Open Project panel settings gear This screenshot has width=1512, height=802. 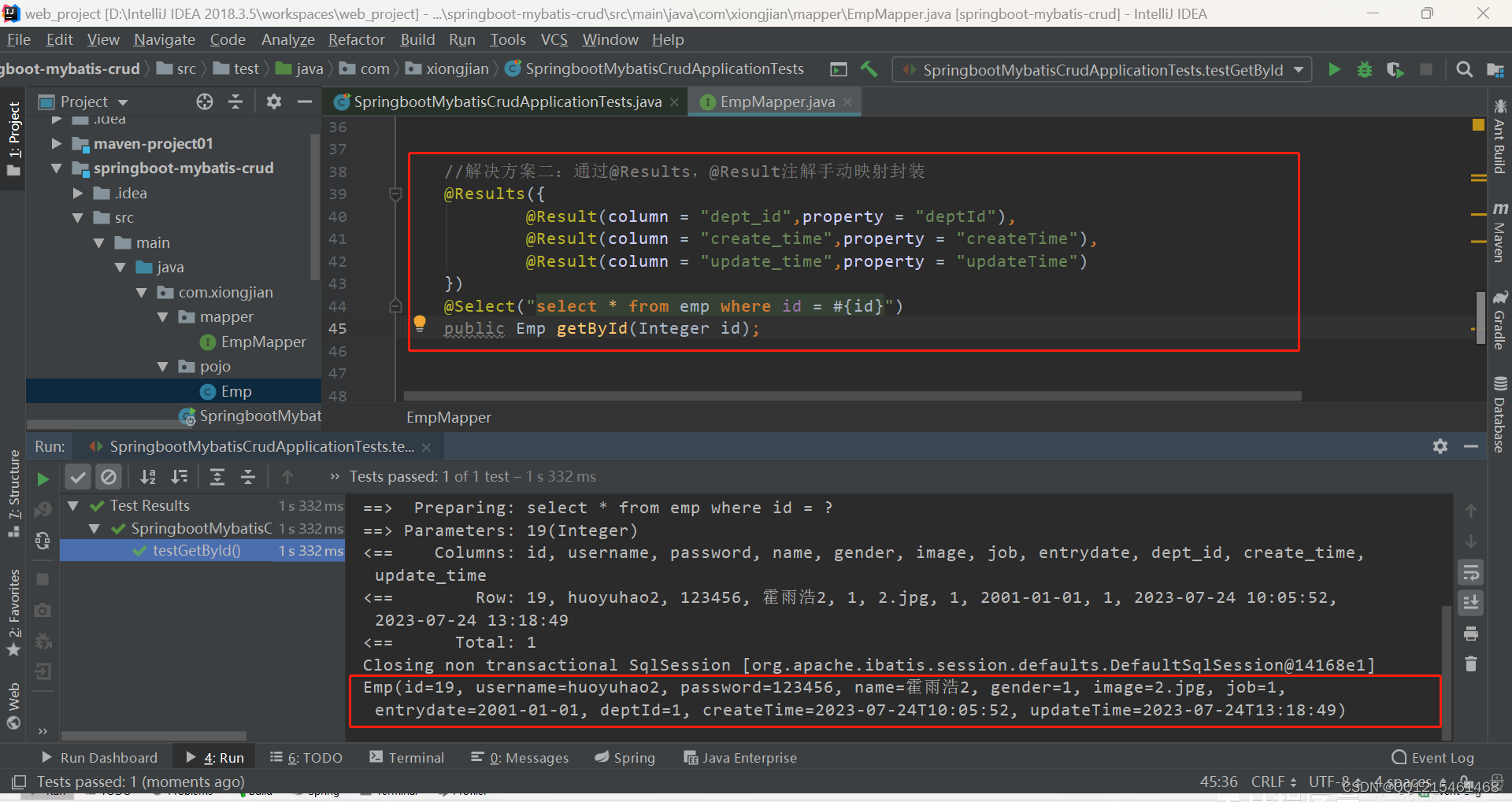(x=273, y=102)
